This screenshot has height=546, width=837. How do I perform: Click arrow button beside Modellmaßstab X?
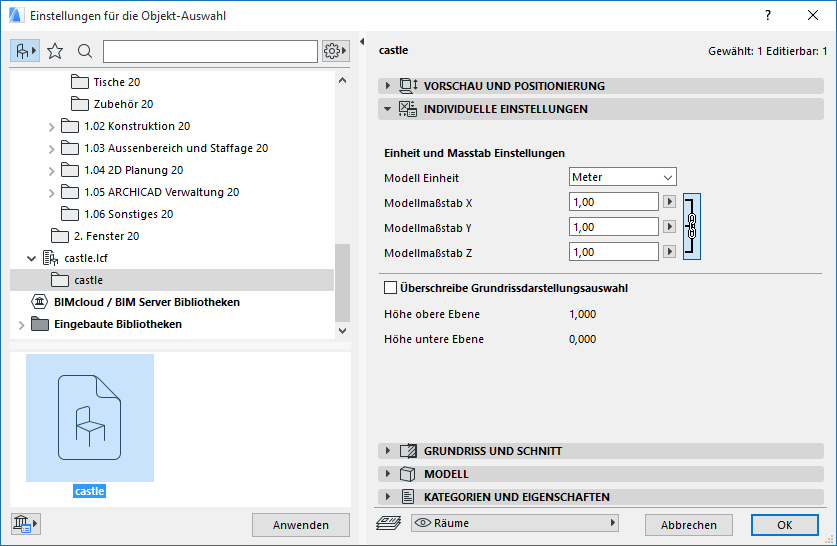click(x=670, y=202)
